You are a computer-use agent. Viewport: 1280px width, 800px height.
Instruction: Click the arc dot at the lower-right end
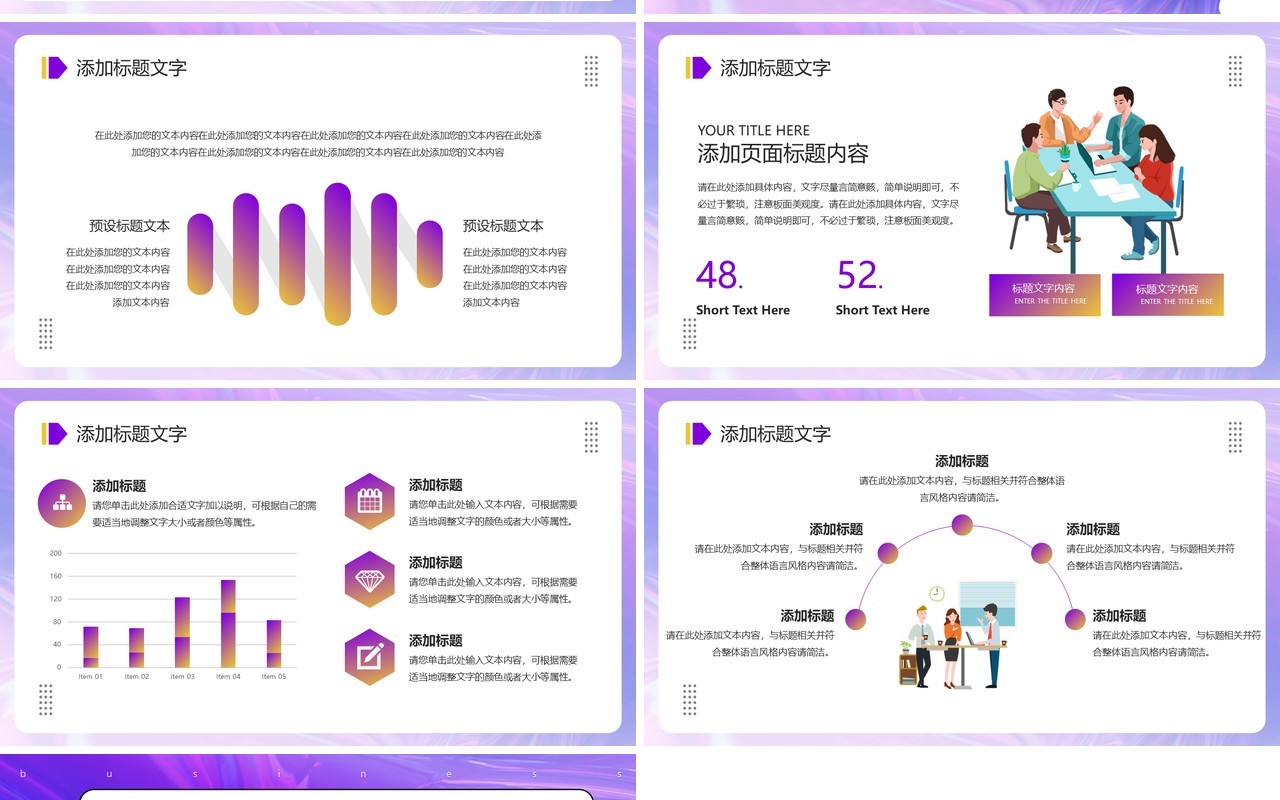1075,619
